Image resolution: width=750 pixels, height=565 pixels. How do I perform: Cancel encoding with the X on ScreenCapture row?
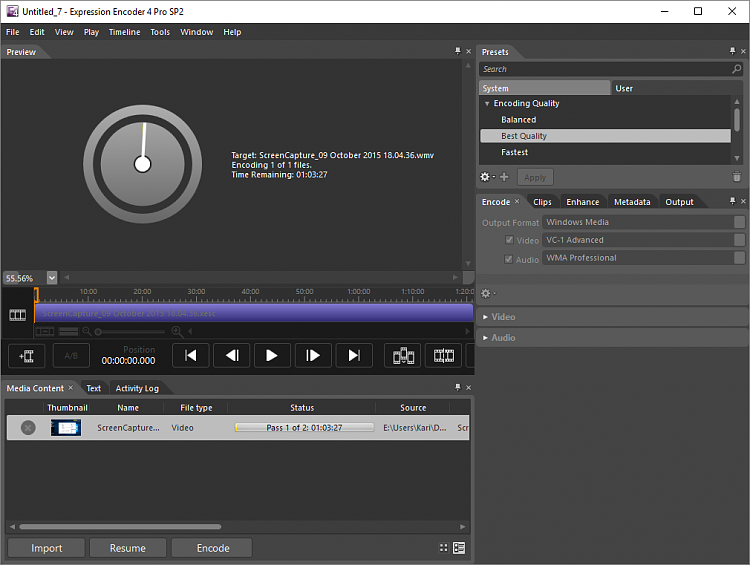tap(28, 427)
